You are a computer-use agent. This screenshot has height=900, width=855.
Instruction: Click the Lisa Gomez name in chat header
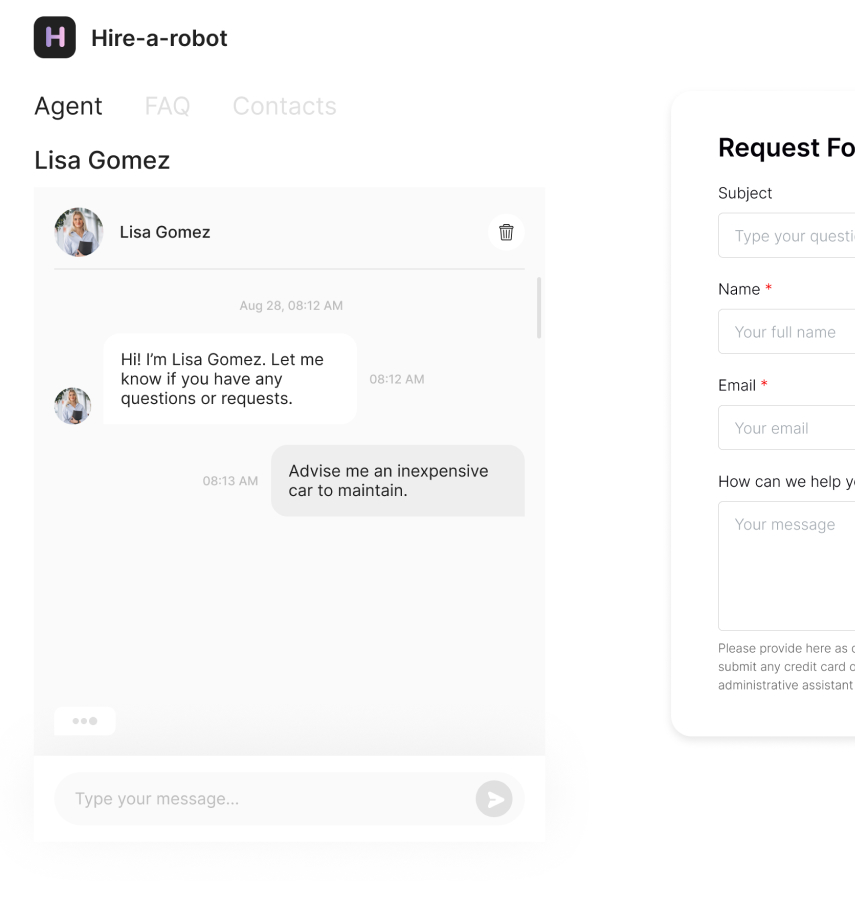pos(165,232)
